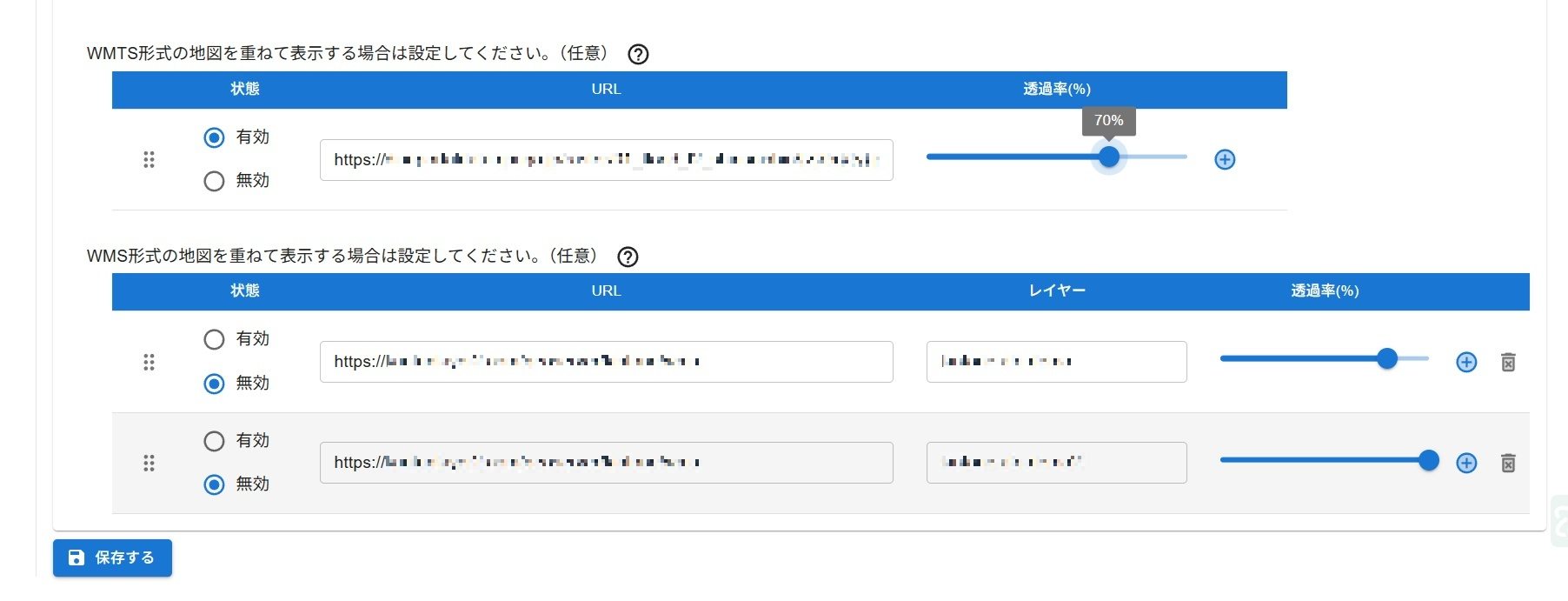Select 有効 radio in the first WMS row
Viewport: 1568px width, 601px height.
tap(214, 339)
